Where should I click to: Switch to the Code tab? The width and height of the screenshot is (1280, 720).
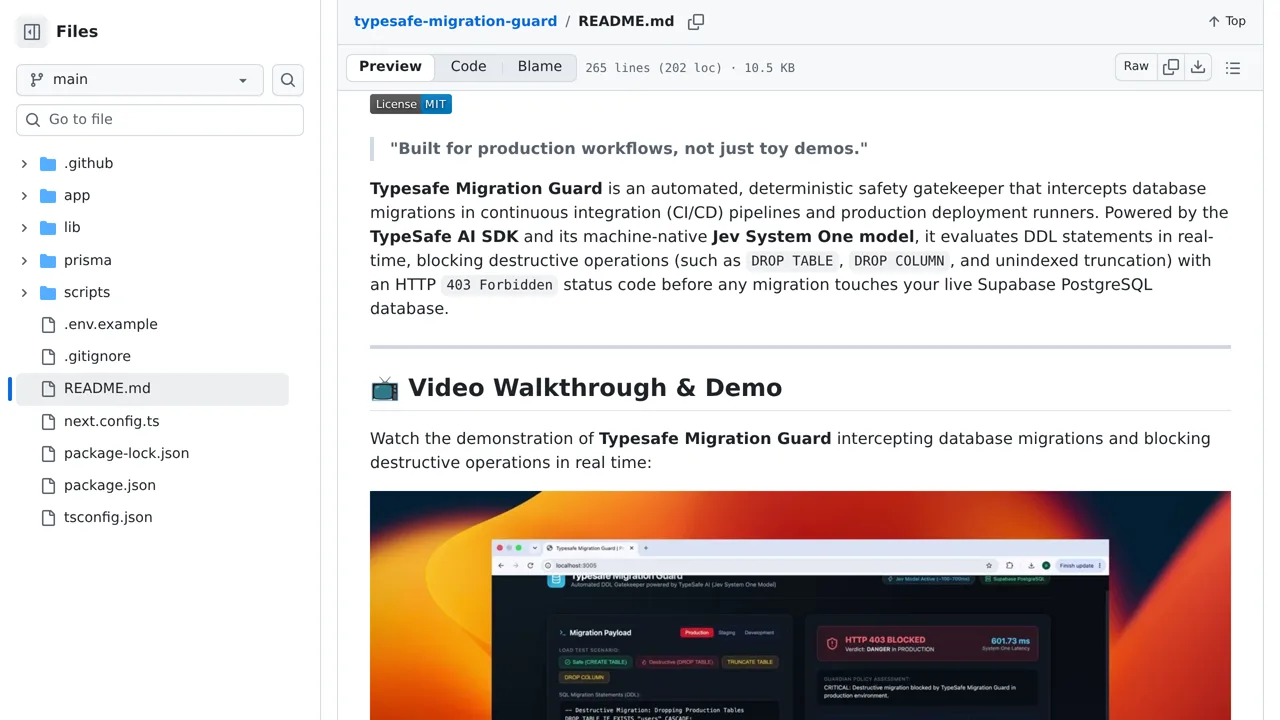(468, 67)
